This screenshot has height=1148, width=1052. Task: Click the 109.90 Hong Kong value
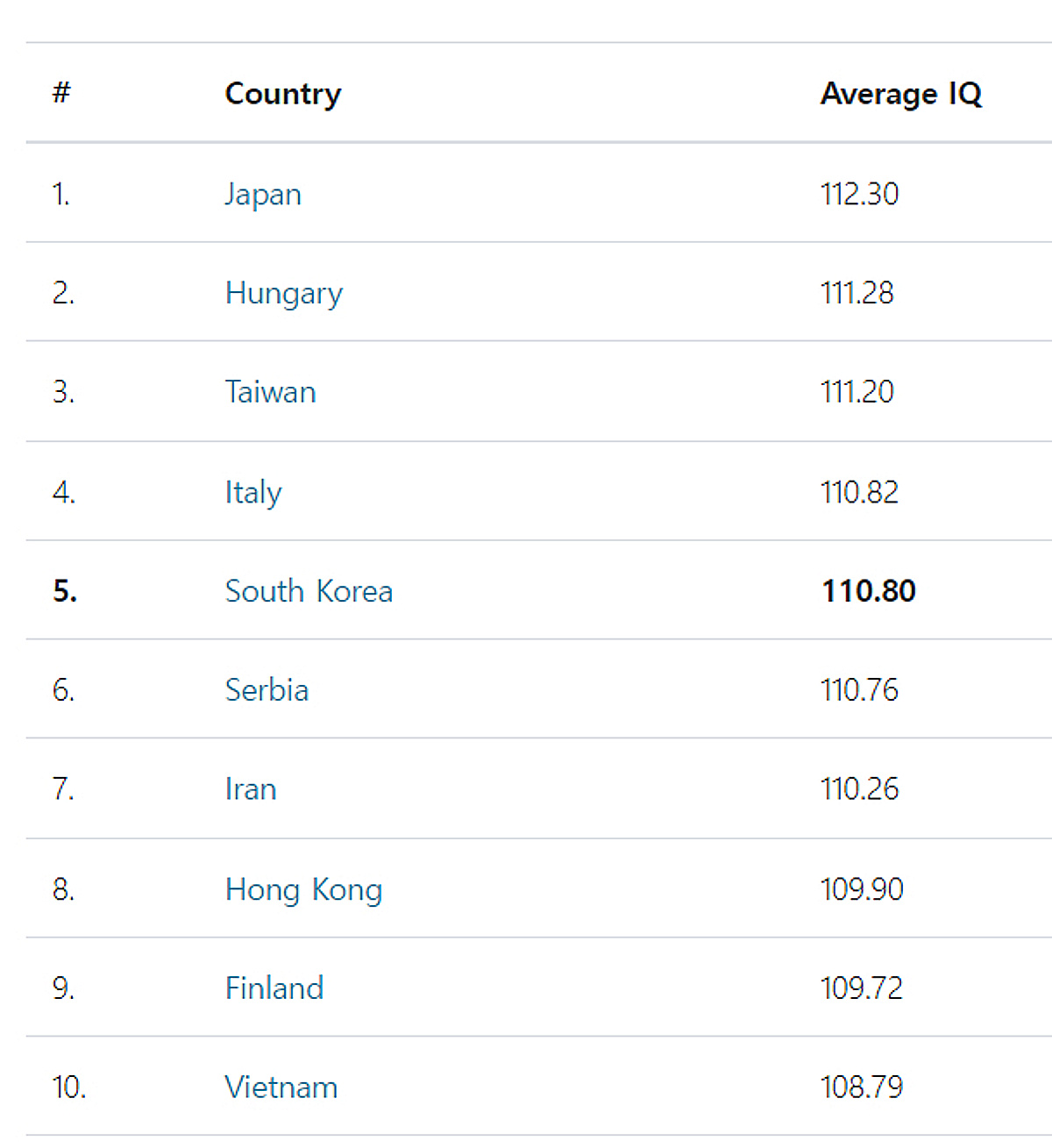[x=861, y=889]
